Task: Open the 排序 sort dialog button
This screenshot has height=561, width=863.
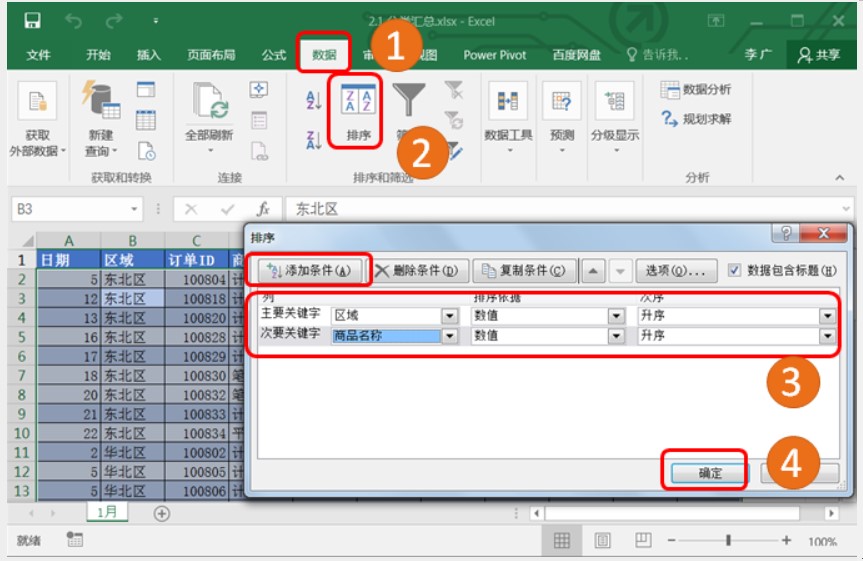Action: pyautogui.click(x=358, y=112)
